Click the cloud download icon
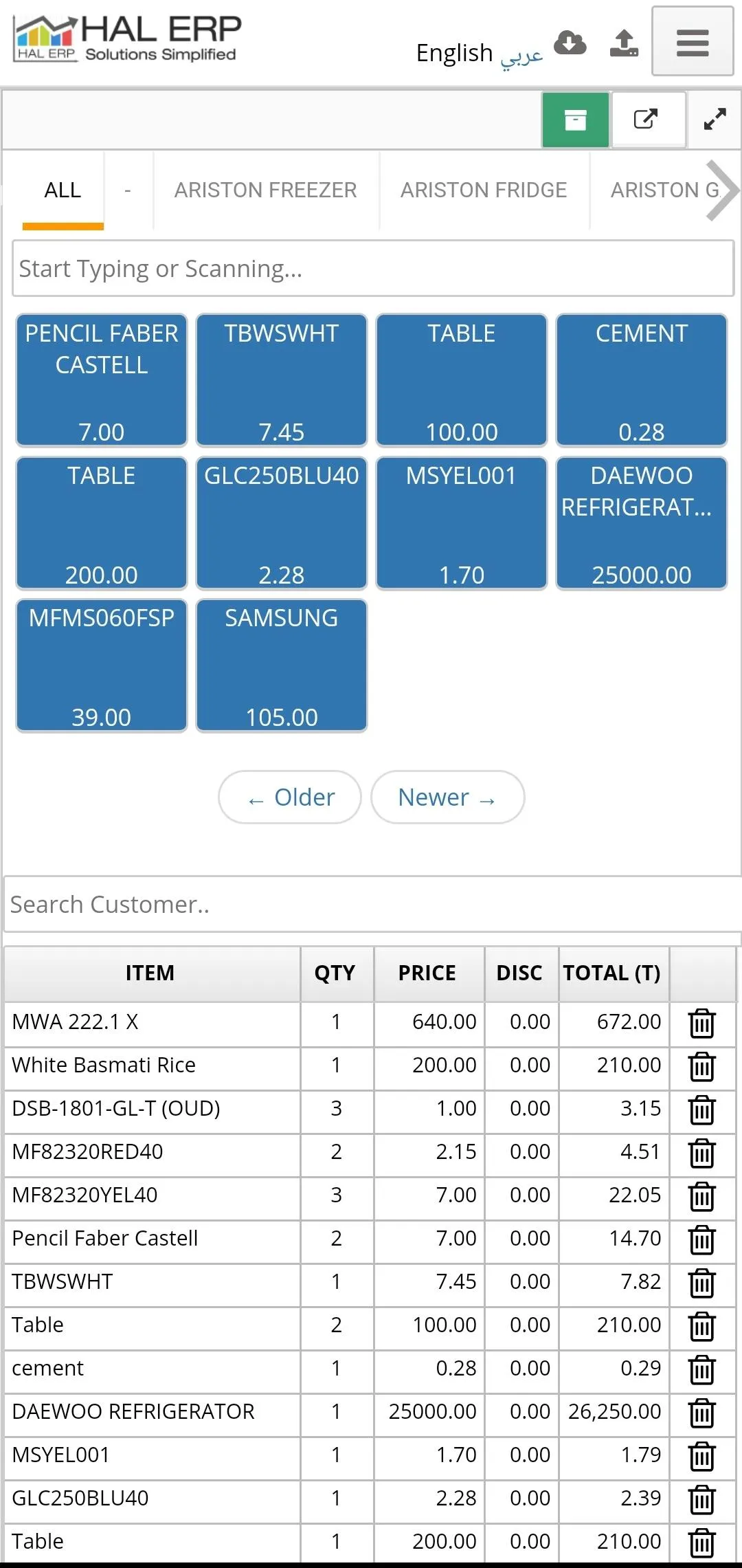This screenshot has width=742, height=1568. (570, 43)
